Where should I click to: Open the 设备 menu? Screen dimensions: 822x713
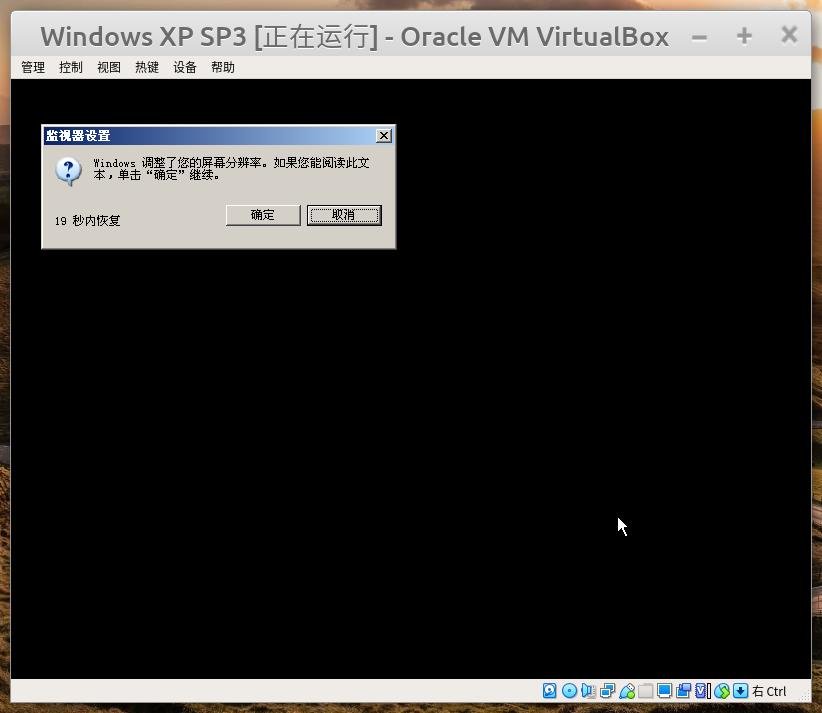pyautogui.click(x=184, y=67)
